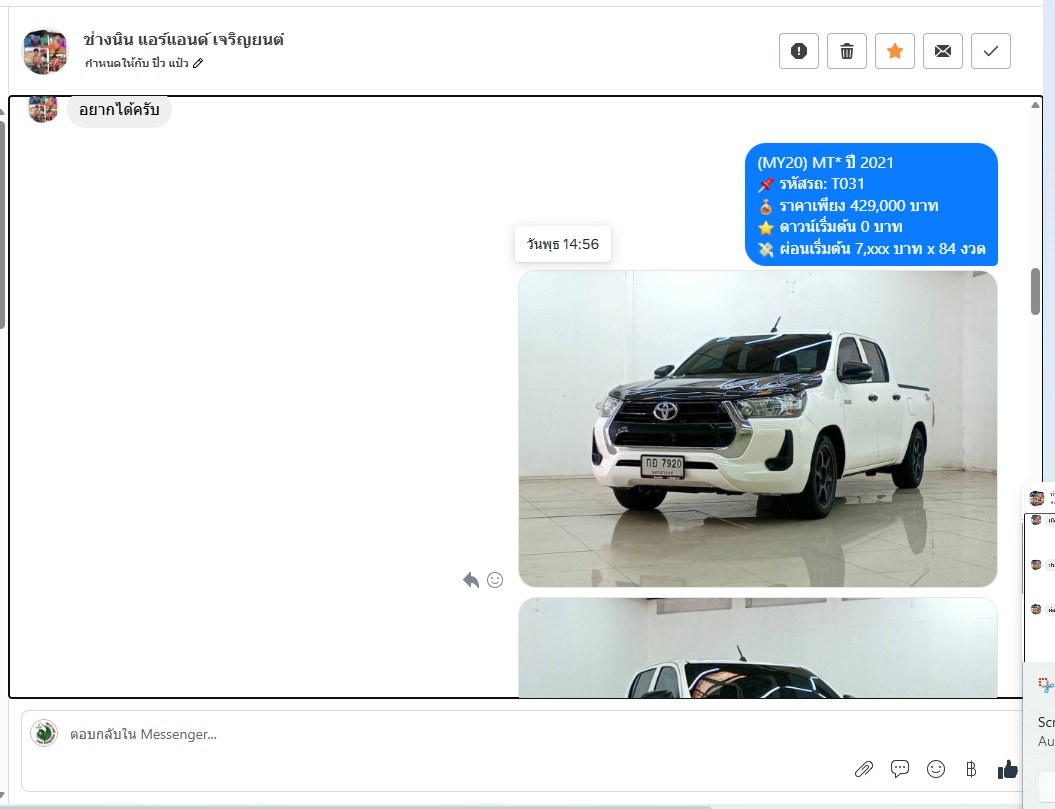The height and width of the screenshot is (809, 1055).
Task: Mark conversation as spam with exclamation icon
Action: [x=799, y=51]
